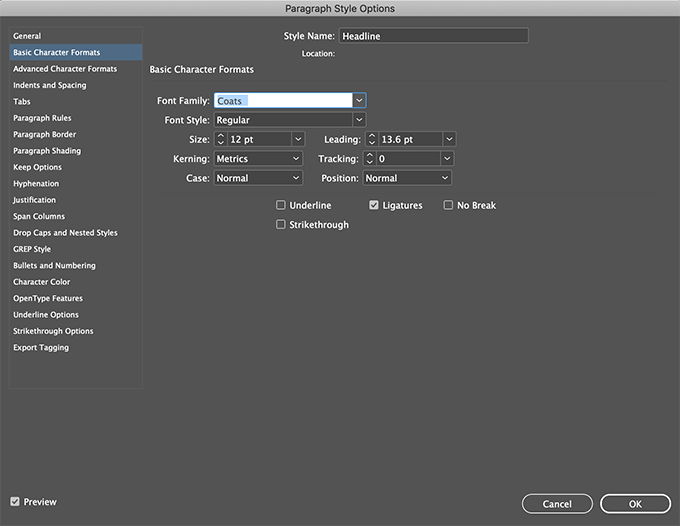680x526 pixels.
Task: Open the Size dropdown arrow
Action: click(x=298, y=139)
